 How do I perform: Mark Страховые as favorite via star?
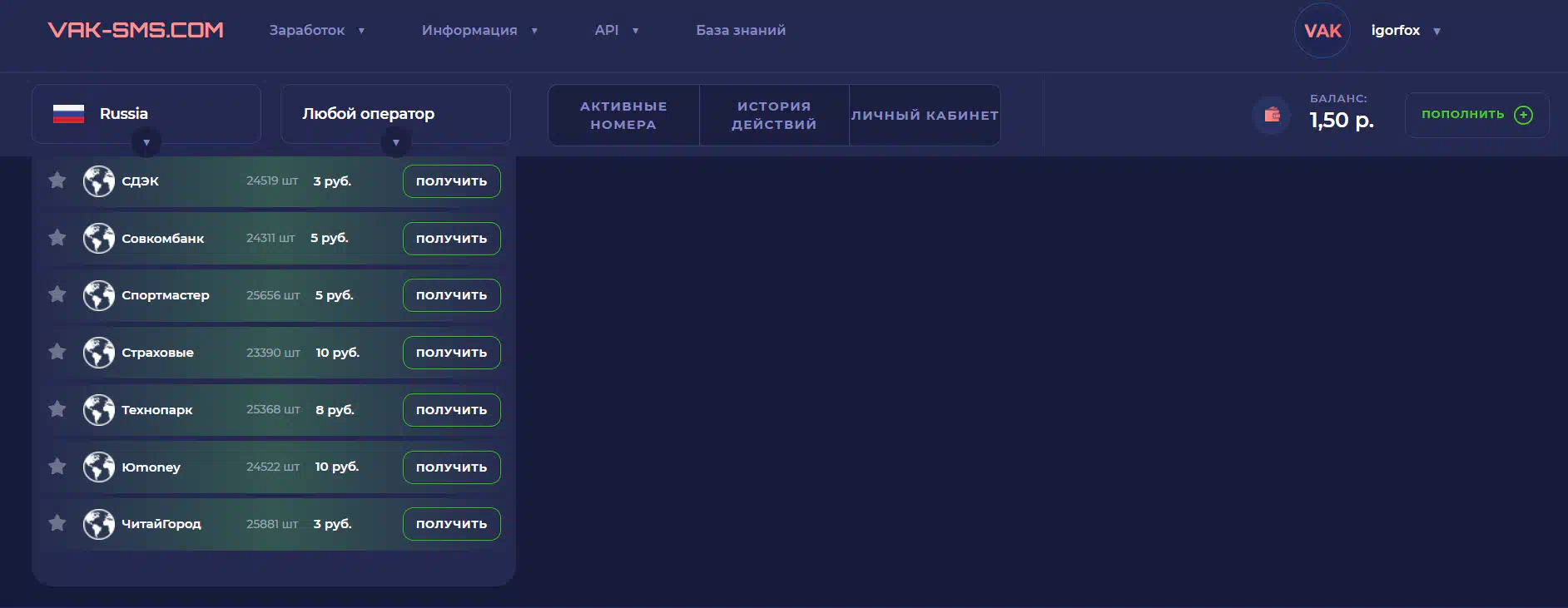pyautogui.click(x=57, y=352)
